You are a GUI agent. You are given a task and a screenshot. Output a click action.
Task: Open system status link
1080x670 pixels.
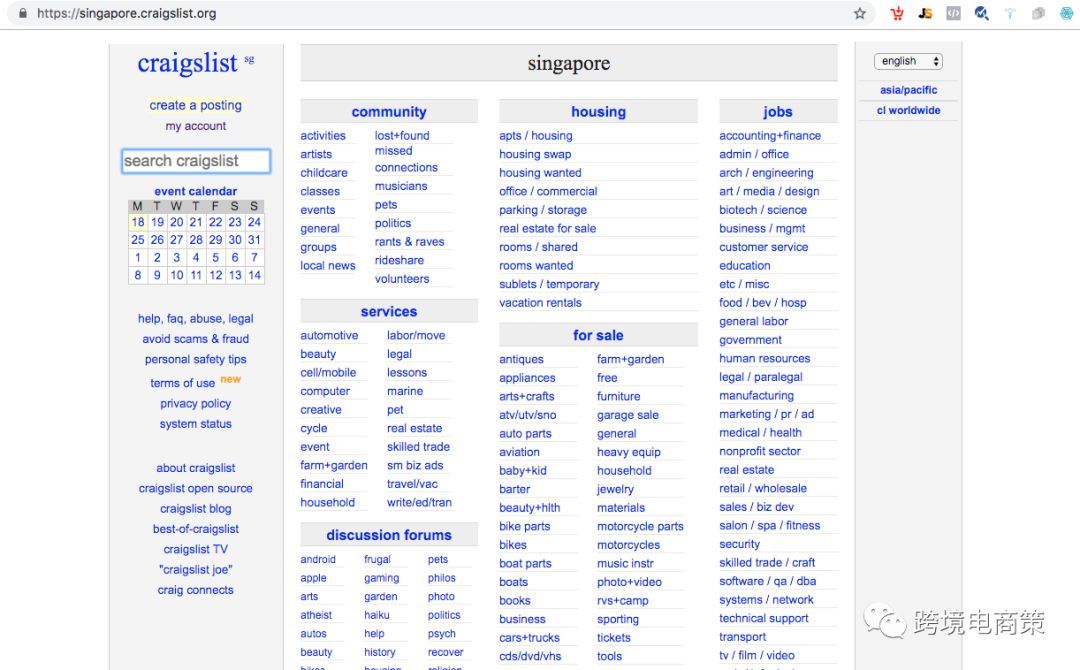coord(196,424)
